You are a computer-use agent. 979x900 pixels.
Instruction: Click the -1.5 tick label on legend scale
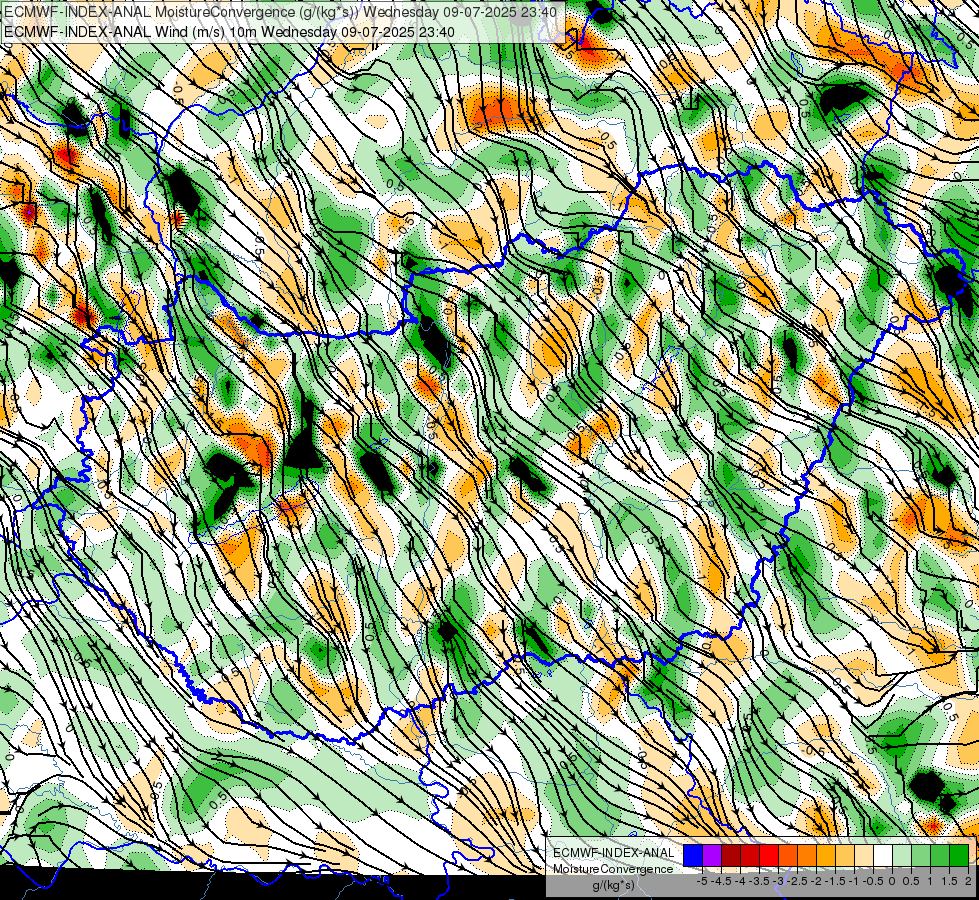[x=835, y=881]
